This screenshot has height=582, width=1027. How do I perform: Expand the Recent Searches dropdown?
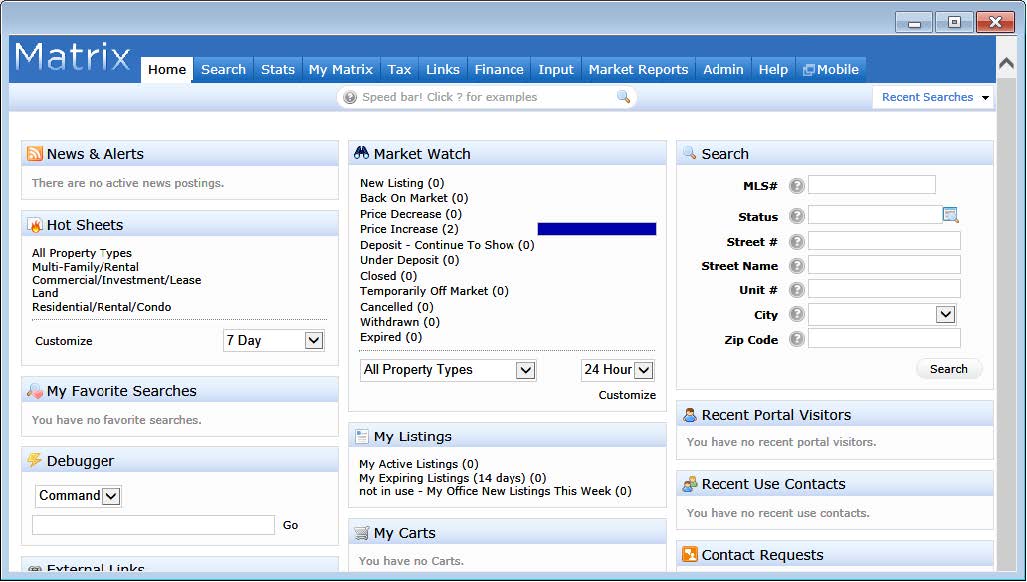coord(935,97)
